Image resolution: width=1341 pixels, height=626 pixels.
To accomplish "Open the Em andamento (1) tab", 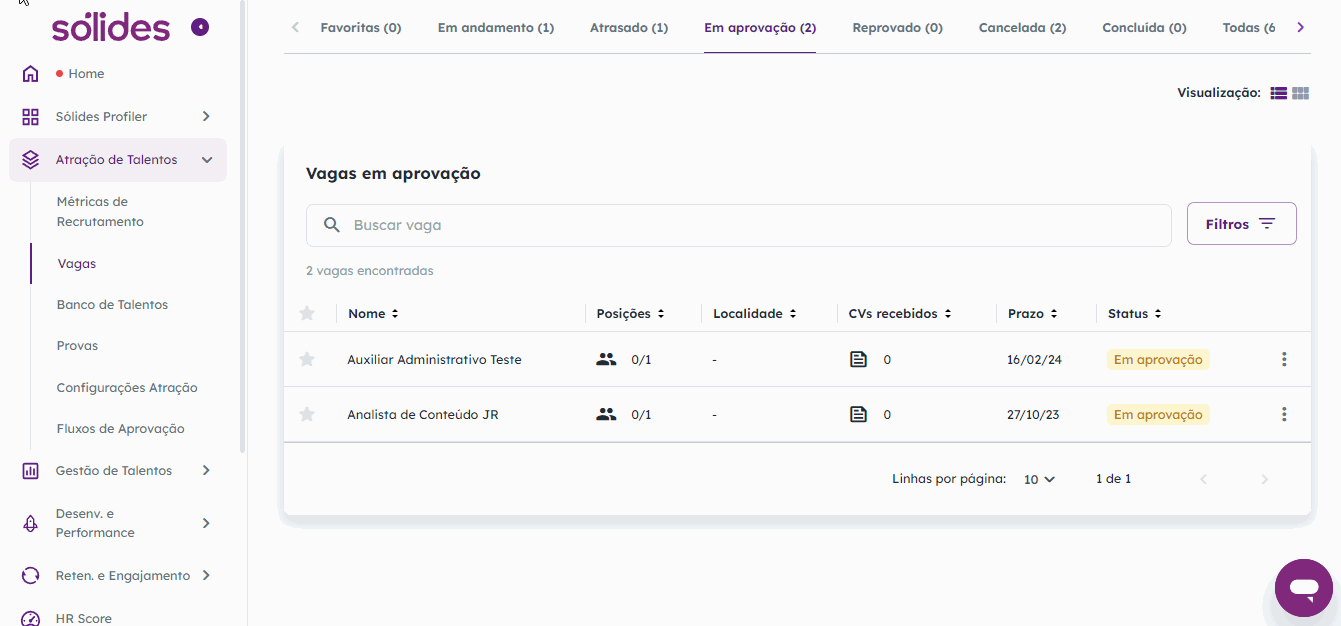I will pos(496,28).
